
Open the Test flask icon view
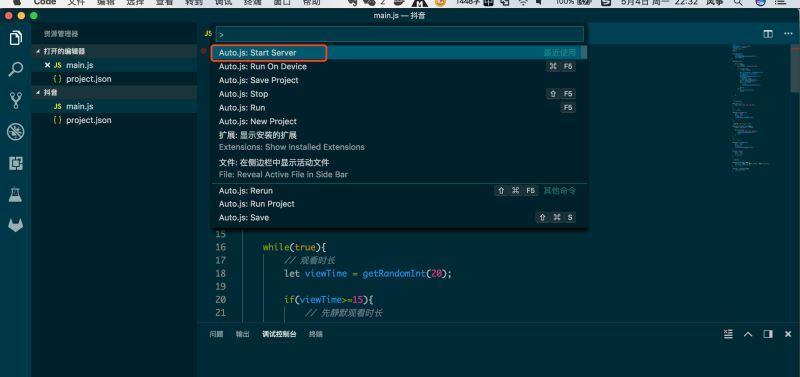pos(15,194)
